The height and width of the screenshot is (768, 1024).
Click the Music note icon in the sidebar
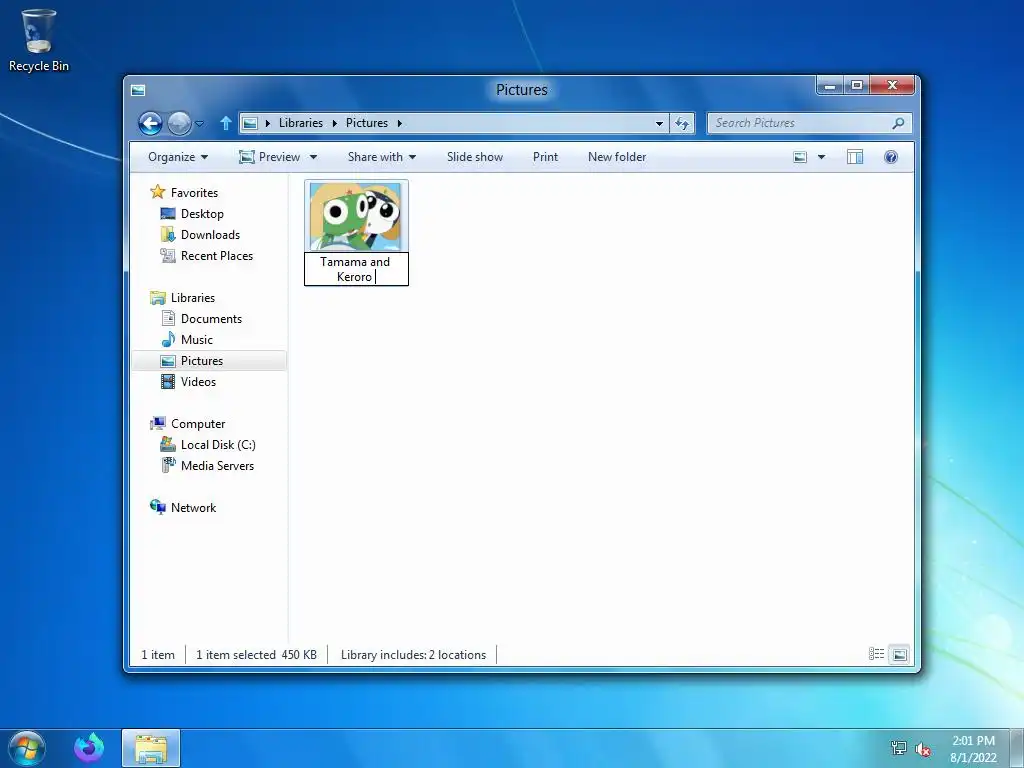168,340
